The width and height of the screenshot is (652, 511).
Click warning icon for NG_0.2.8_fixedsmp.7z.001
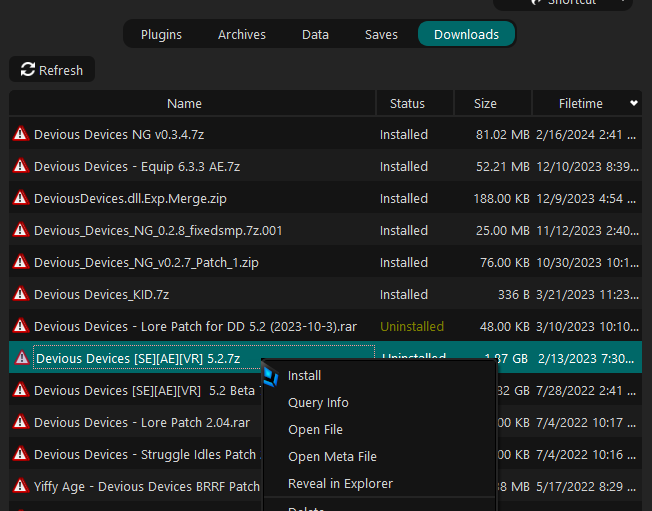click(21, 230)
